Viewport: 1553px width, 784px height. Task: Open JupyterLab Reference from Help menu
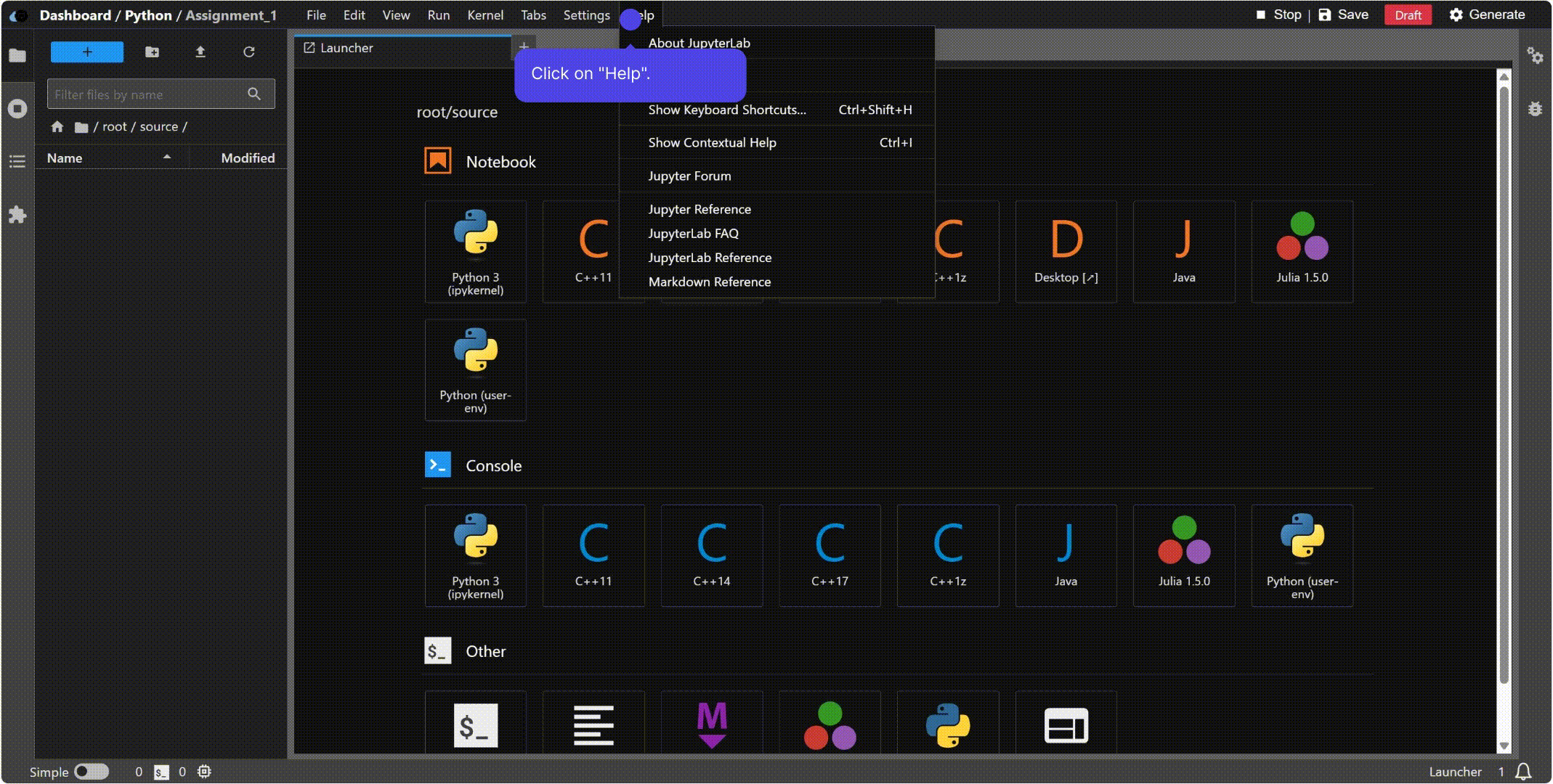pos(776,258)
